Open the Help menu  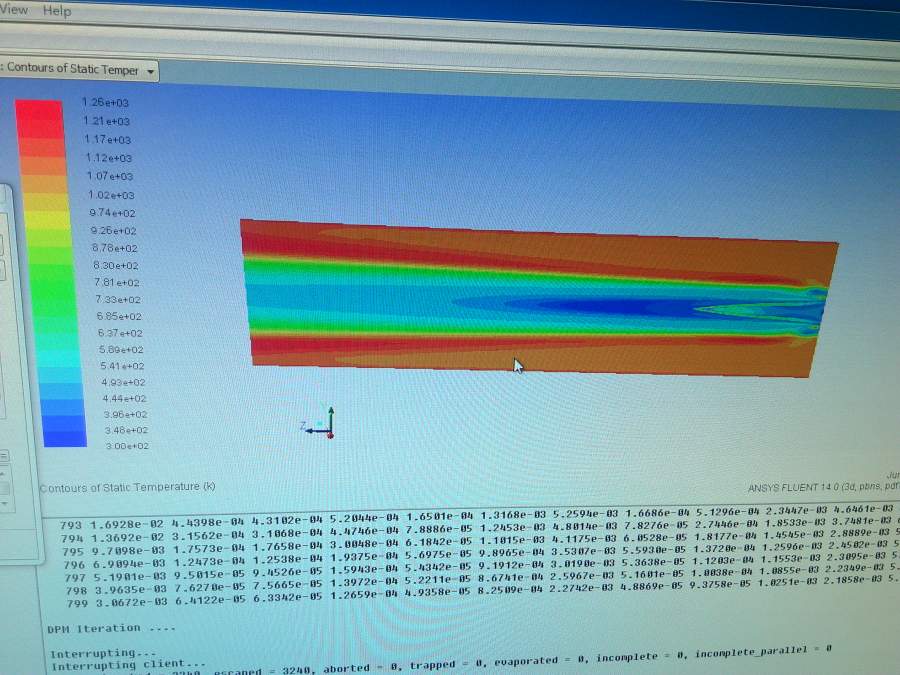(57, 11)
